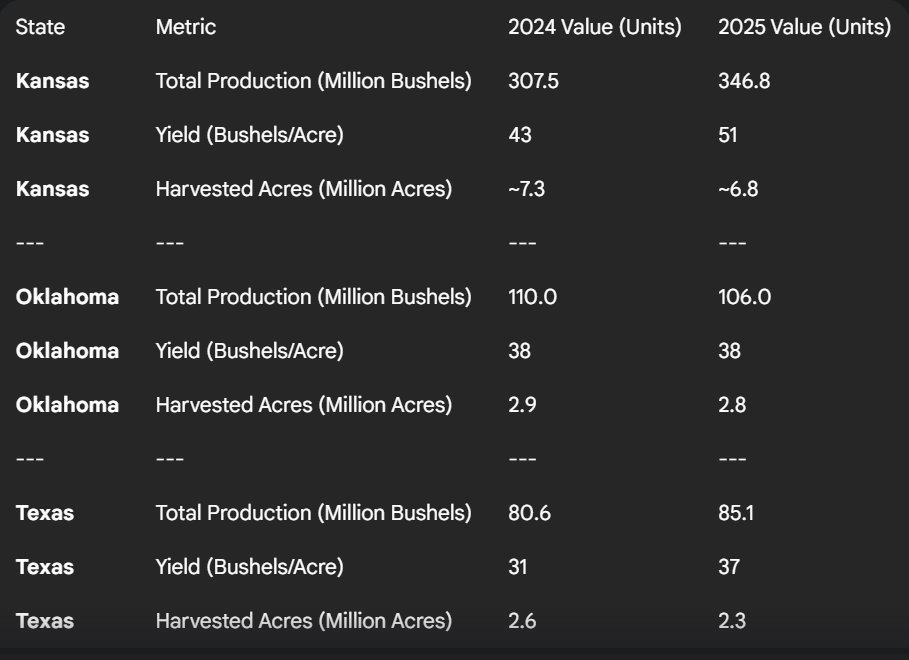Image resolution: width=909 pixels, height=660 pixels.
Task: Select Kansas 2024 harvested acres value ~7.3
Action: (x=528, y=190)
